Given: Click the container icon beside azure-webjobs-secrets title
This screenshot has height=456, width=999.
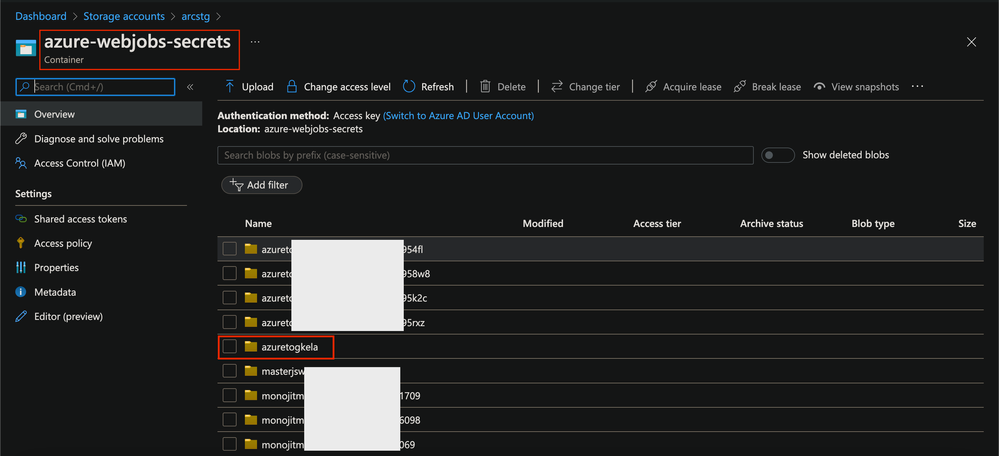Looking at the screenshot, I should coord(26,48).
